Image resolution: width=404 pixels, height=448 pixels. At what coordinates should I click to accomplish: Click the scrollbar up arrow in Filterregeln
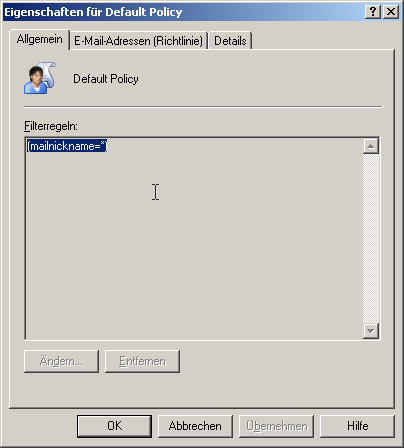pos(371,146)
